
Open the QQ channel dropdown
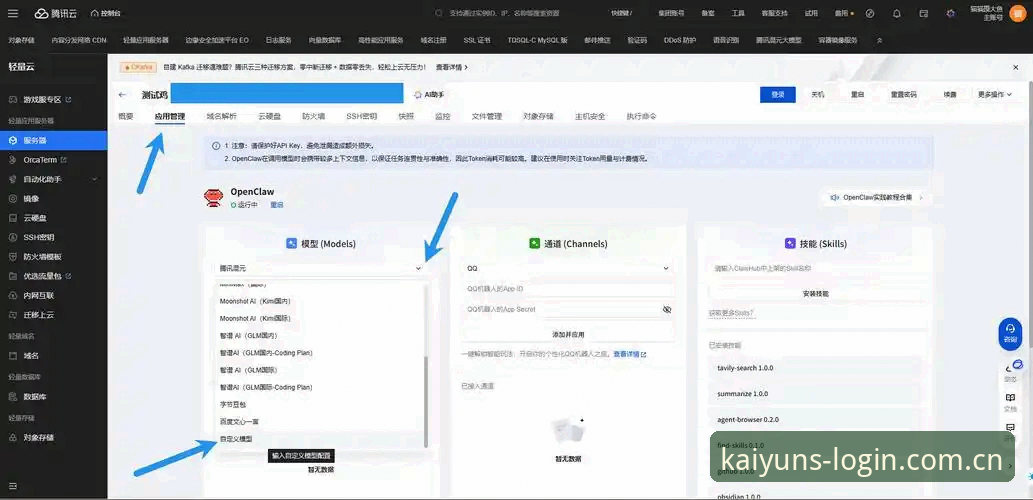coord(568,268)
